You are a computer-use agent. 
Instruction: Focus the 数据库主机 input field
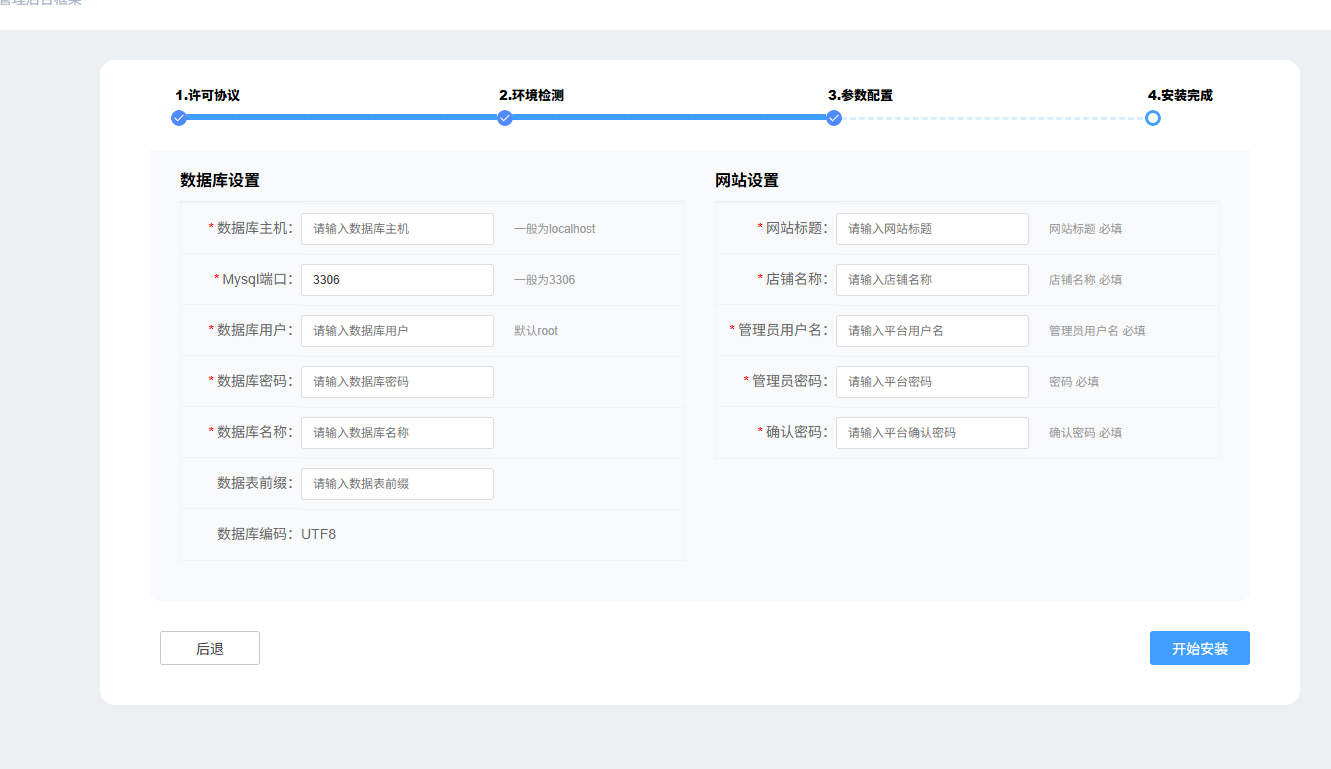pyautogui.click(x=397, y=229)
